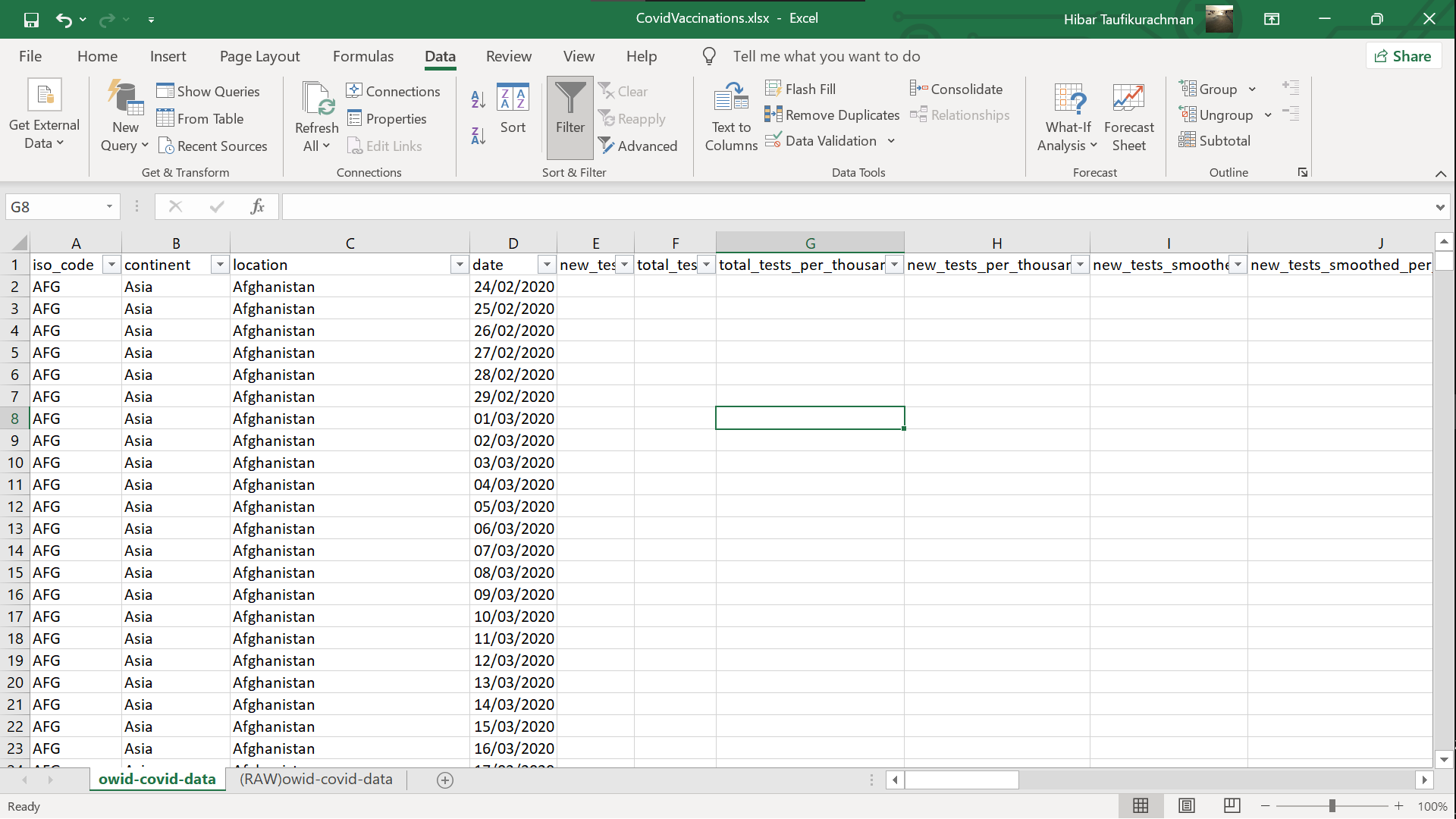Open the Name Box dropdown arrow
The image size is (1456, 819).
click(x=109, y=206)
